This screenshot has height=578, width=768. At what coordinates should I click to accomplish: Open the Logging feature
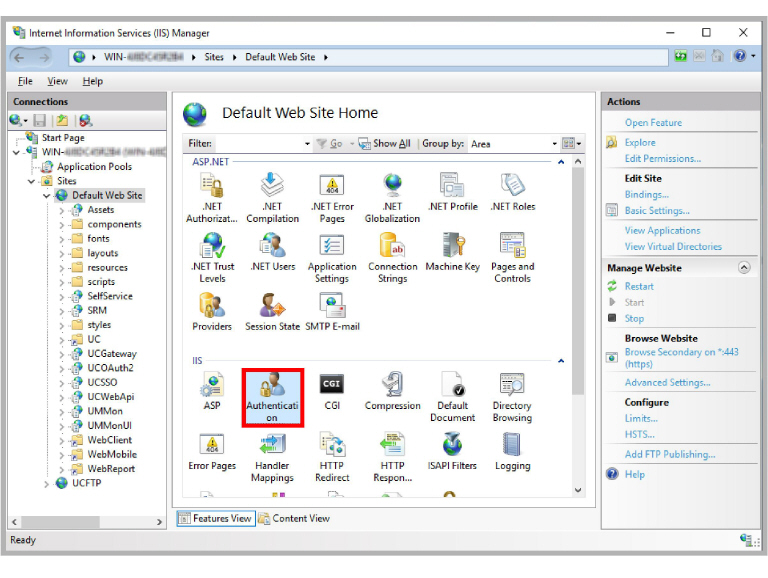pyautogui.click(x=512, y=451)
